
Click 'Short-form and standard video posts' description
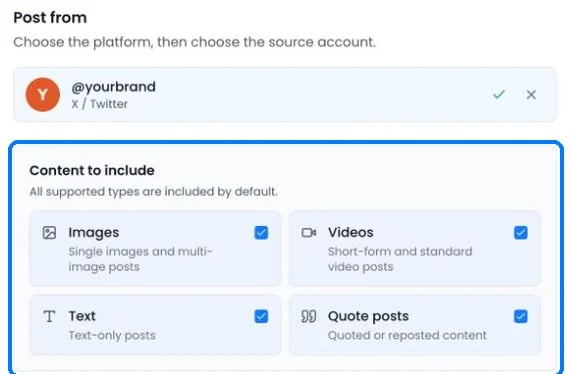[400, 259]
